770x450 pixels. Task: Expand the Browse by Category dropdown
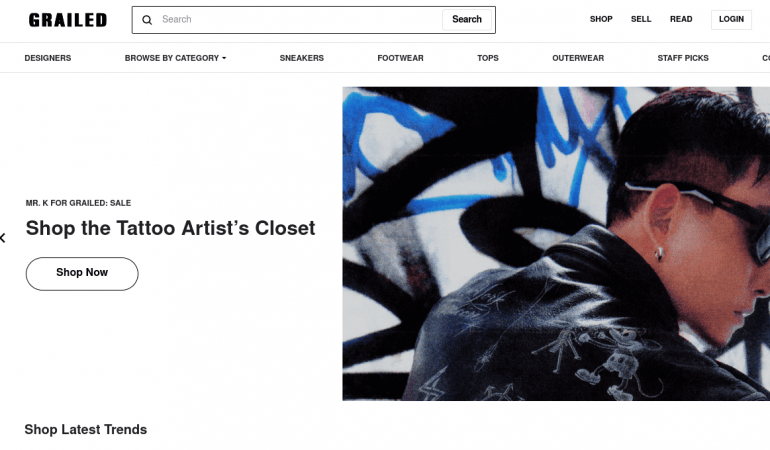175,58
